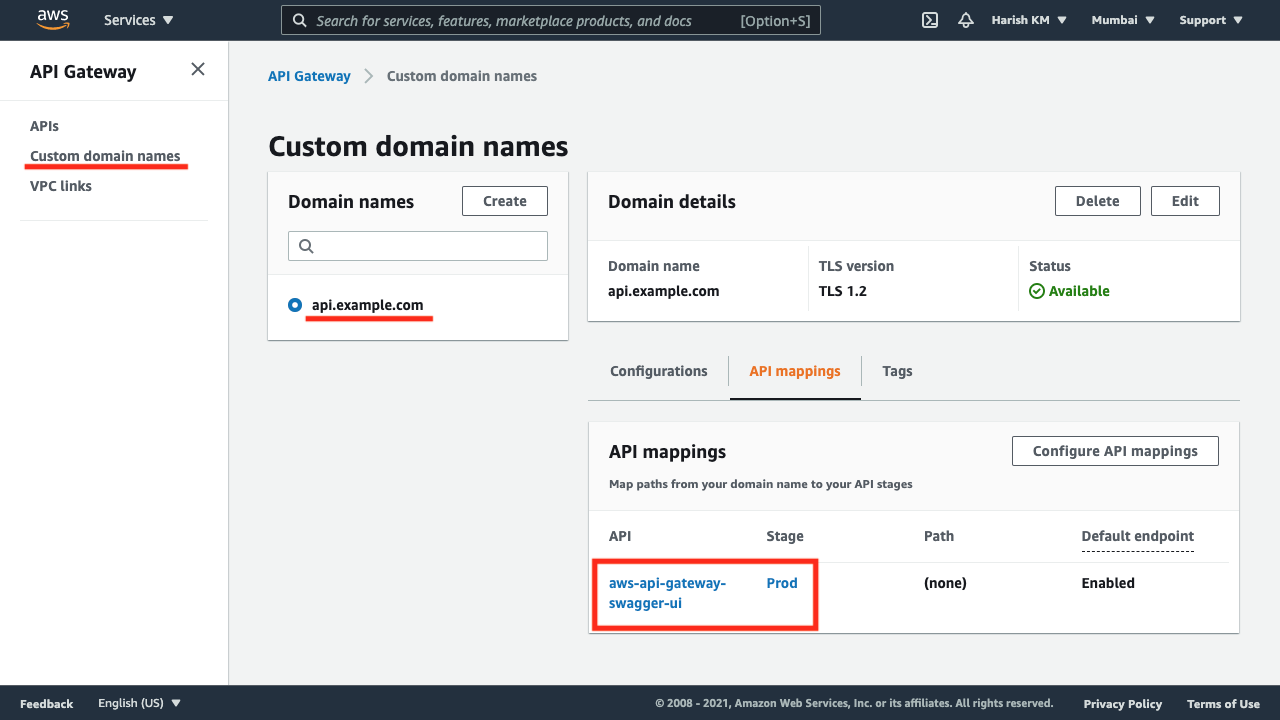Open Configure API mappings
This screenshot has width=1280, height=720.
click(x=1115, y=450)
